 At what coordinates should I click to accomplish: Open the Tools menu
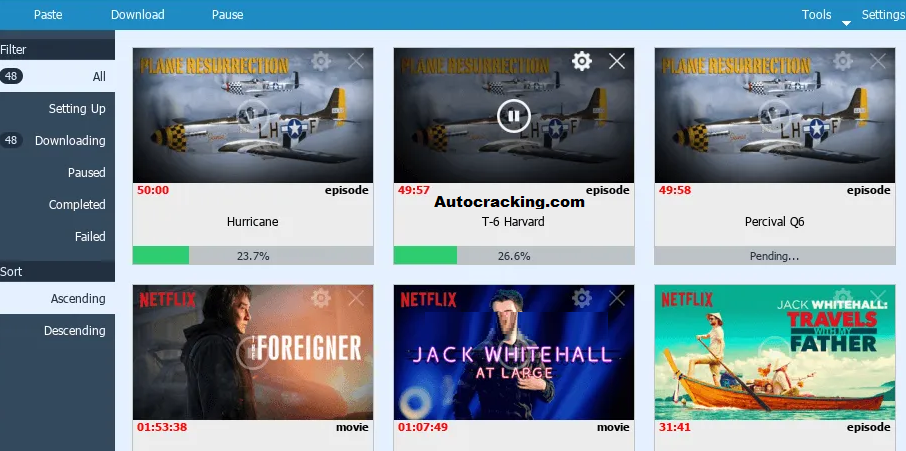point(816,14)
